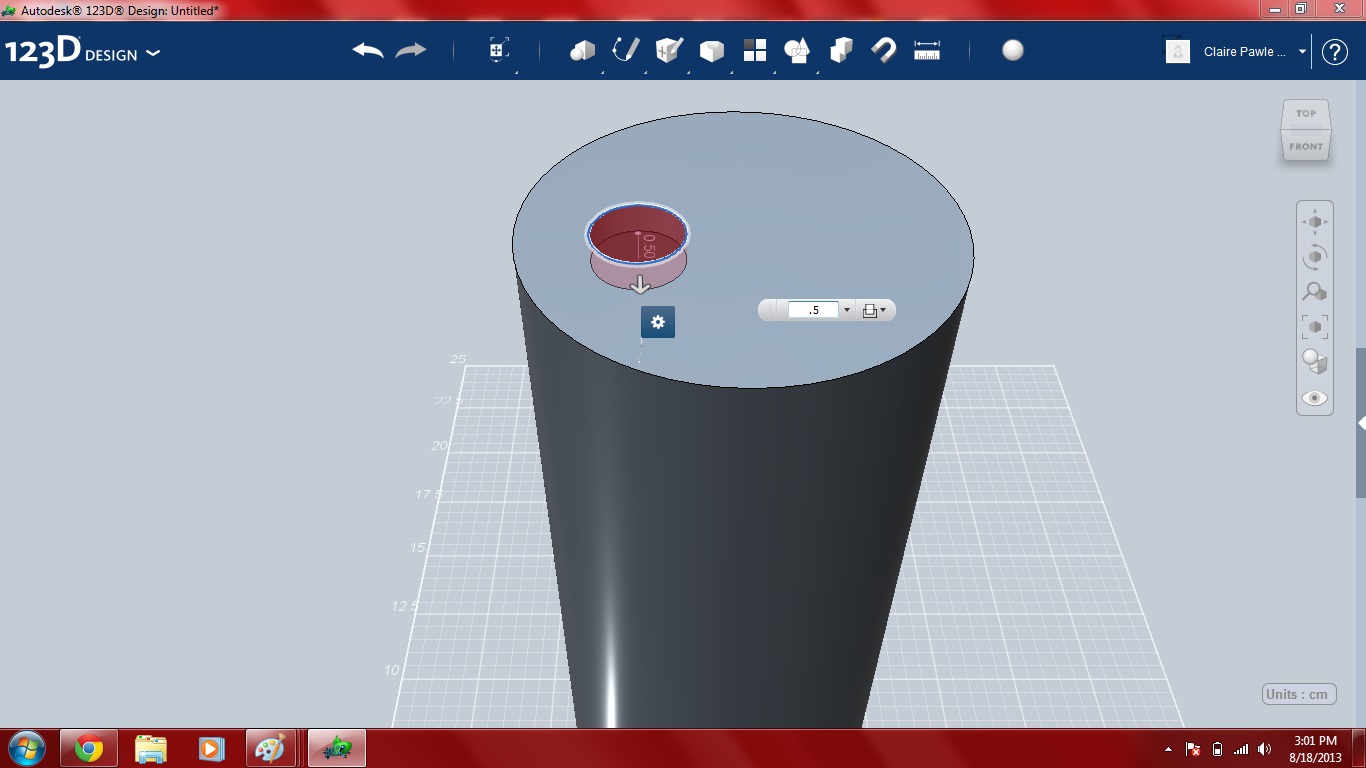The height and width of the screenshot is (768, 1366).
Task: Expand the Claire Pawle account dropdown
Action: pos(1302,52)
